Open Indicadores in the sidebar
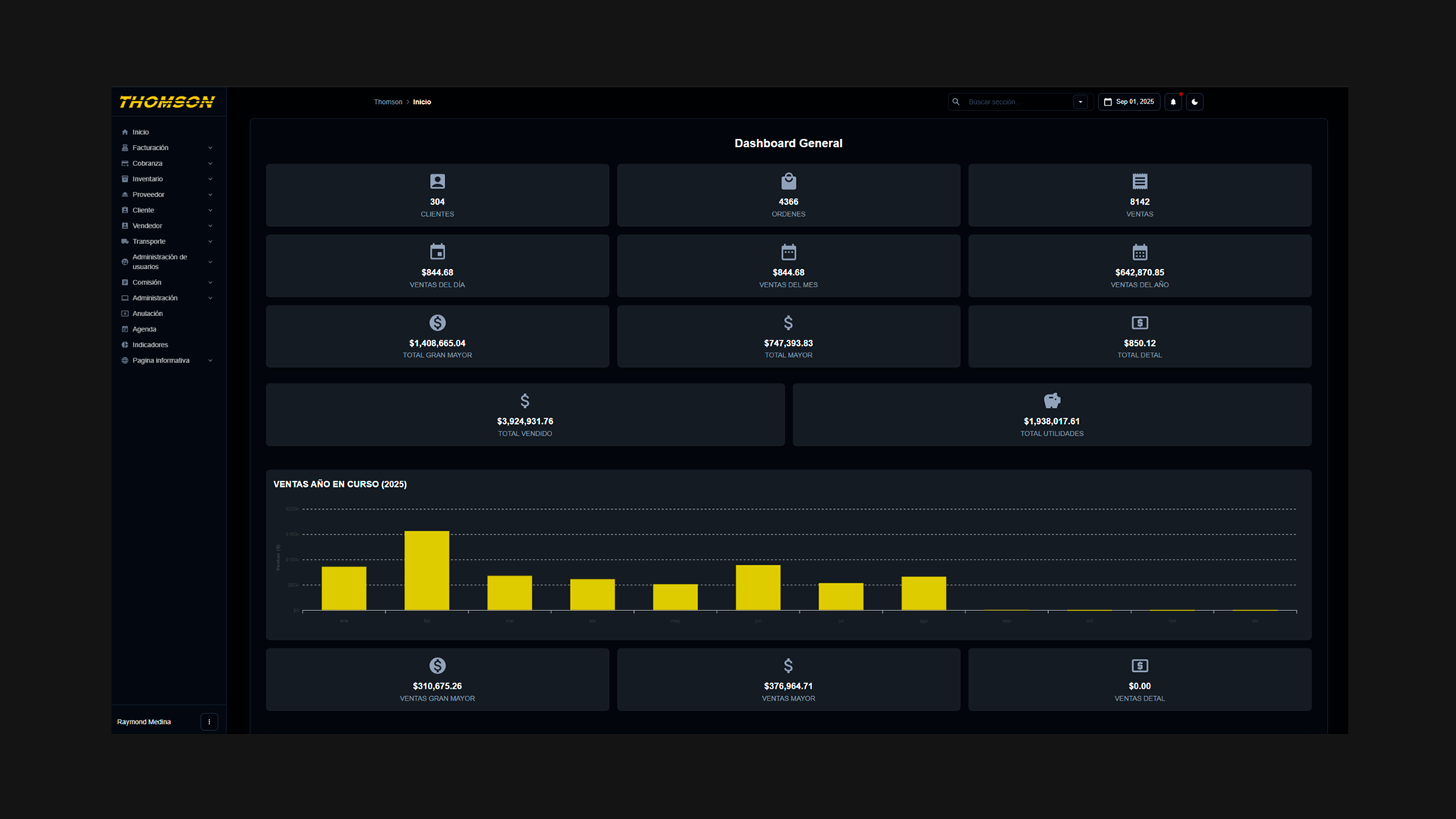This screenshot has height=819, width=1456. point(150,345)
